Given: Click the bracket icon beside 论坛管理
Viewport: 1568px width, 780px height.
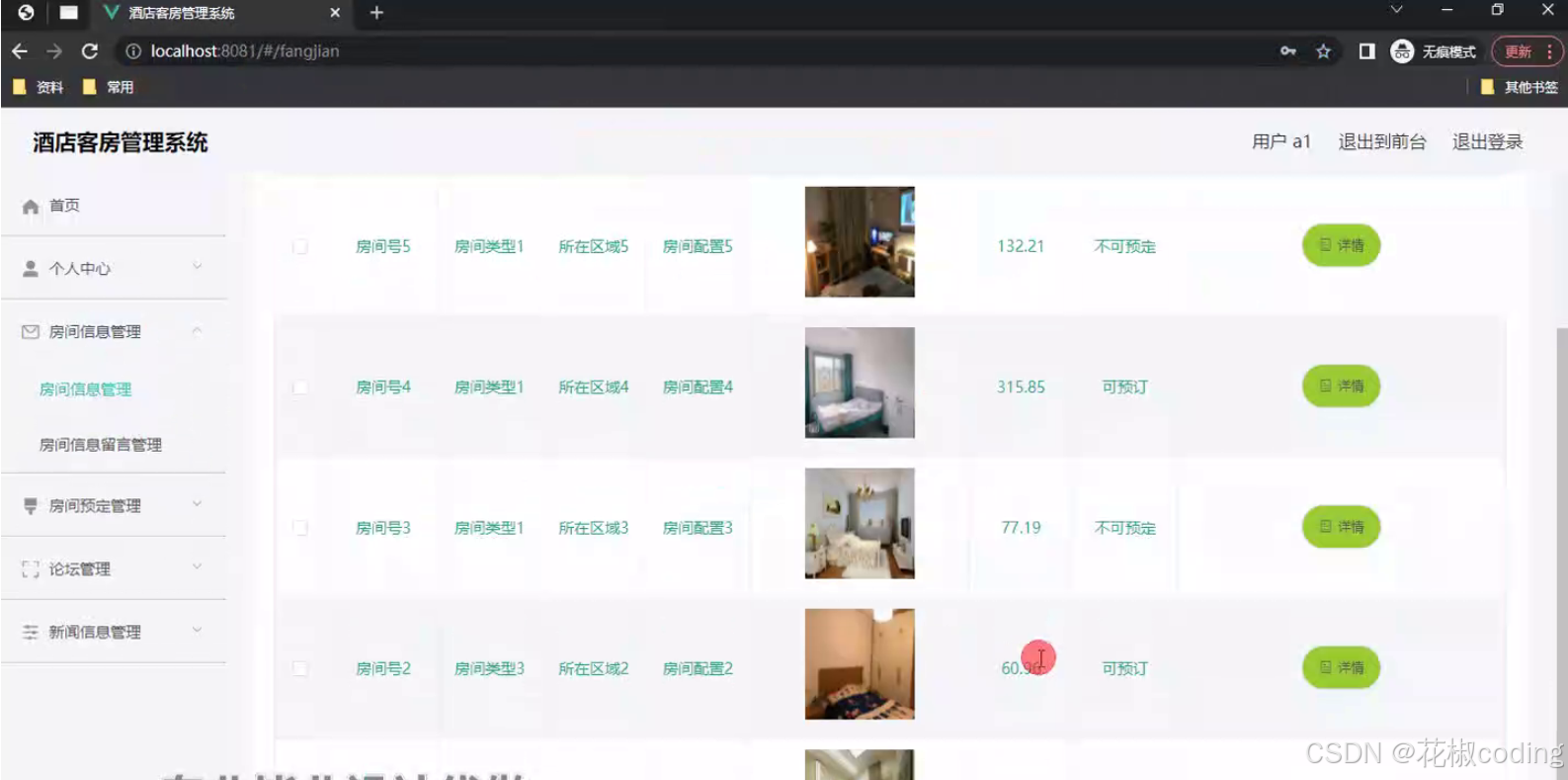Looking at the screenshot, I should (31, 569).
